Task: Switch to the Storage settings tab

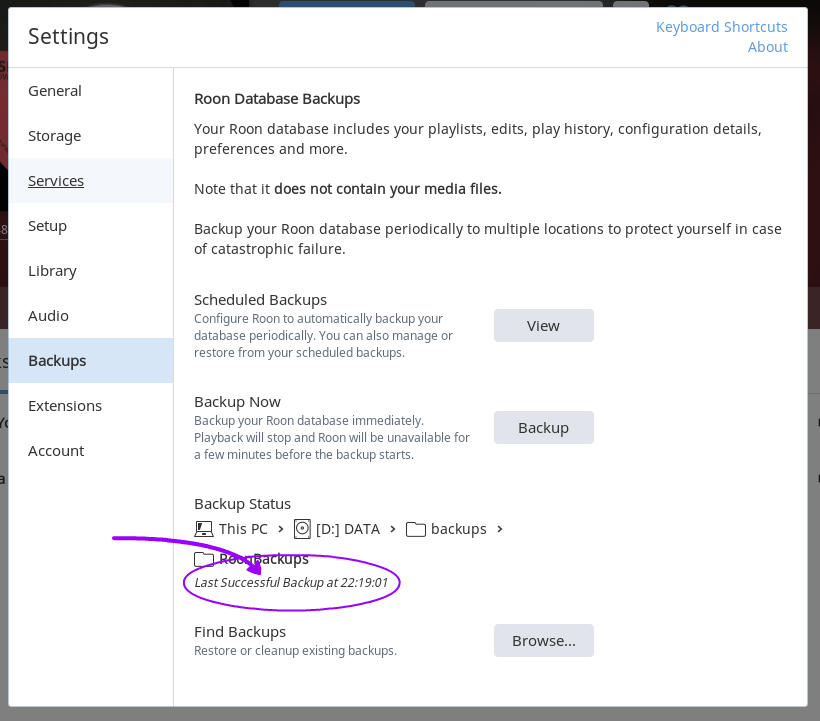Action: pyautogui.click(x=55, y=136)
